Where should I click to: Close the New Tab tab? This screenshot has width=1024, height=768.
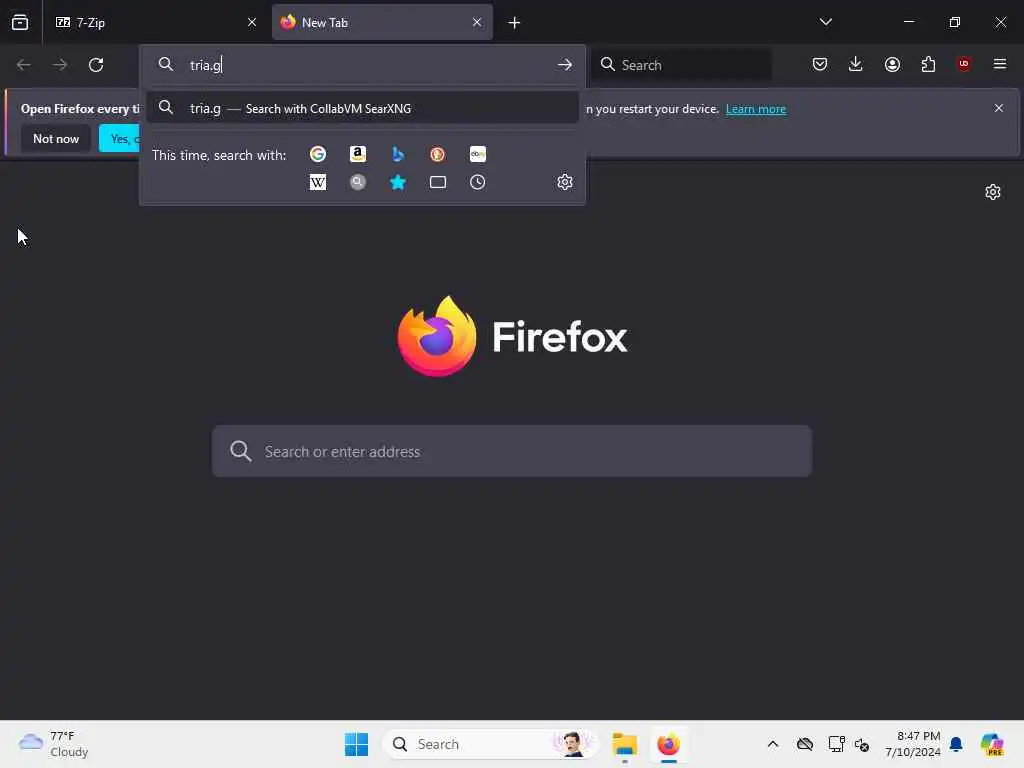point(477,22)
